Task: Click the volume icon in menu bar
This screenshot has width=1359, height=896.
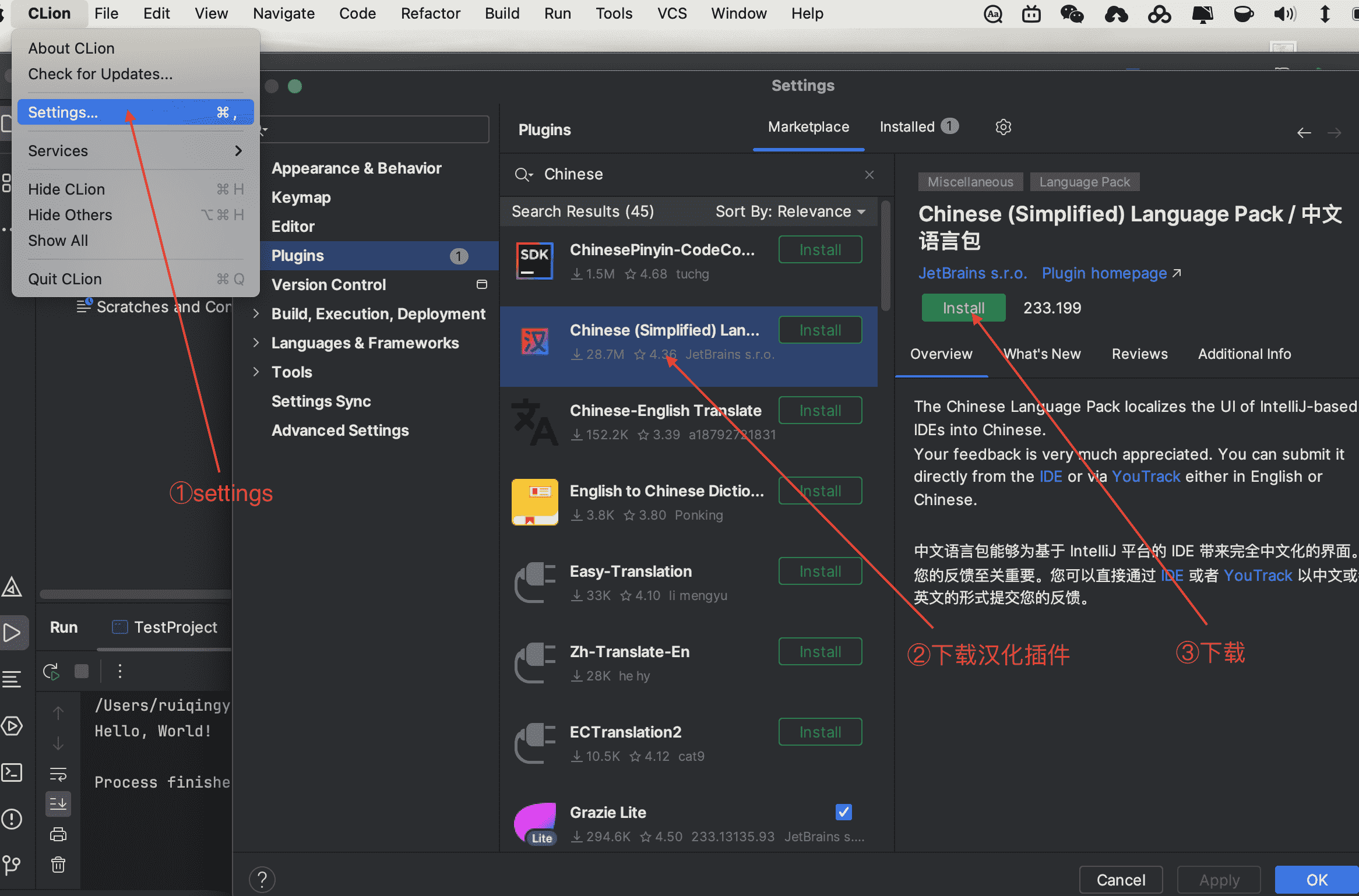Action: (1284, 14)
